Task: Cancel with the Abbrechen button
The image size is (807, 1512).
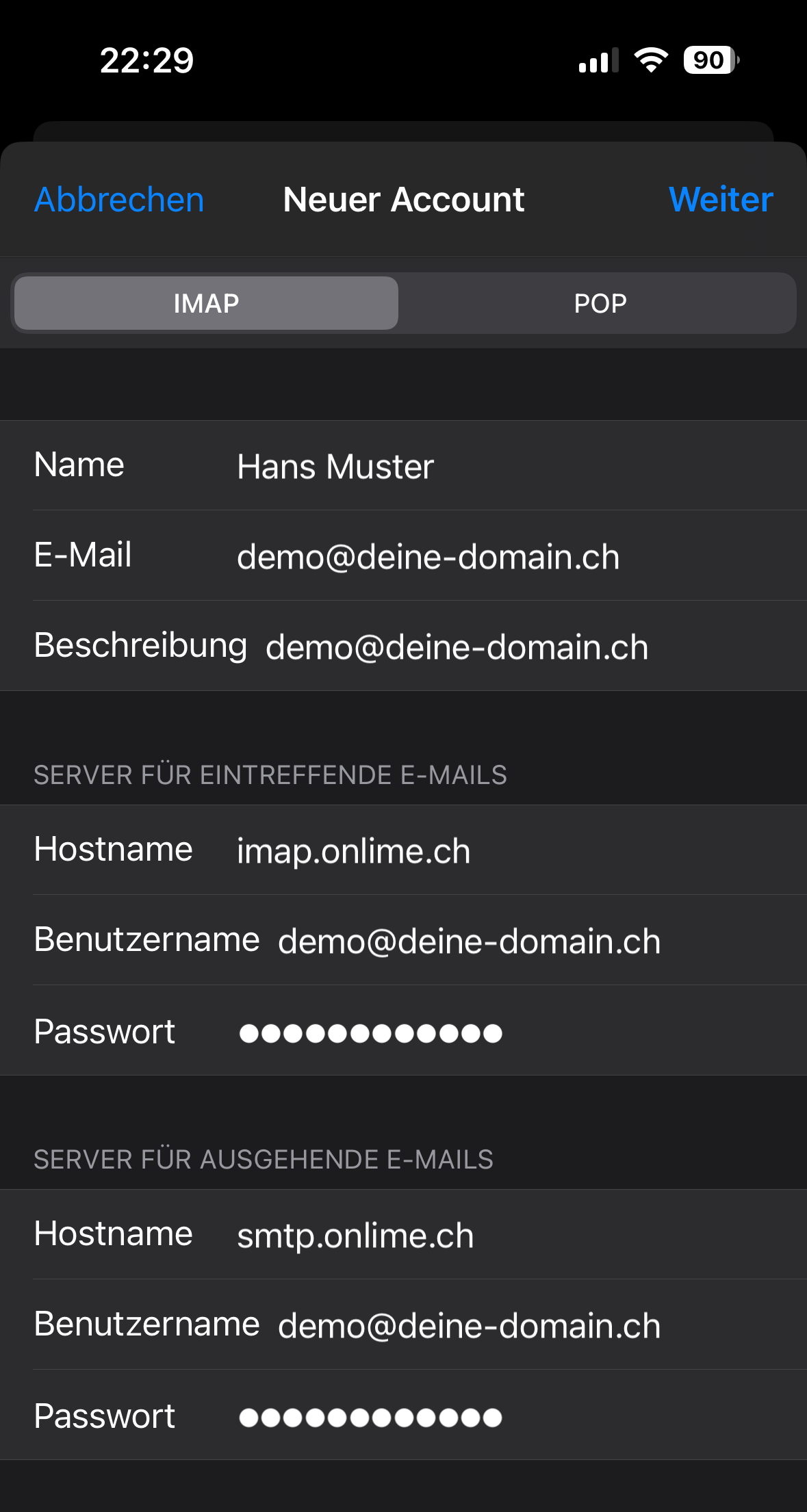Action: coord(119,200)
